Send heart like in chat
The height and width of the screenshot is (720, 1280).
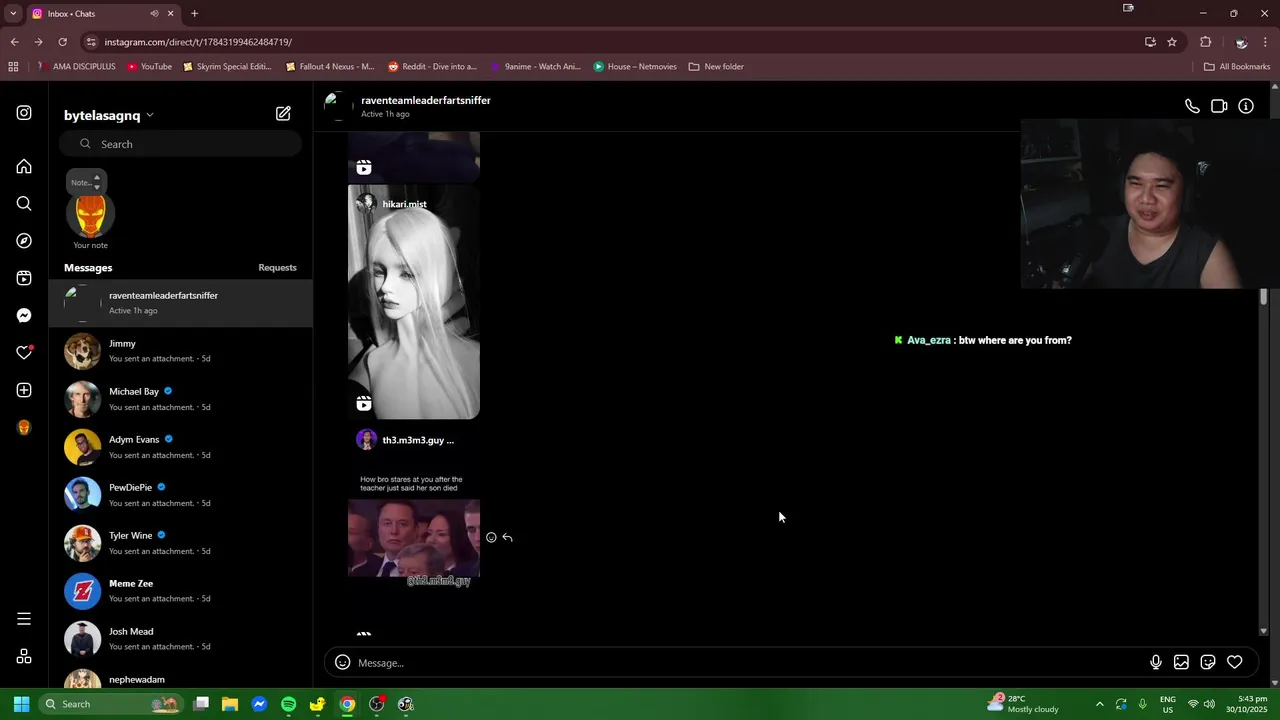[1235, 662]
